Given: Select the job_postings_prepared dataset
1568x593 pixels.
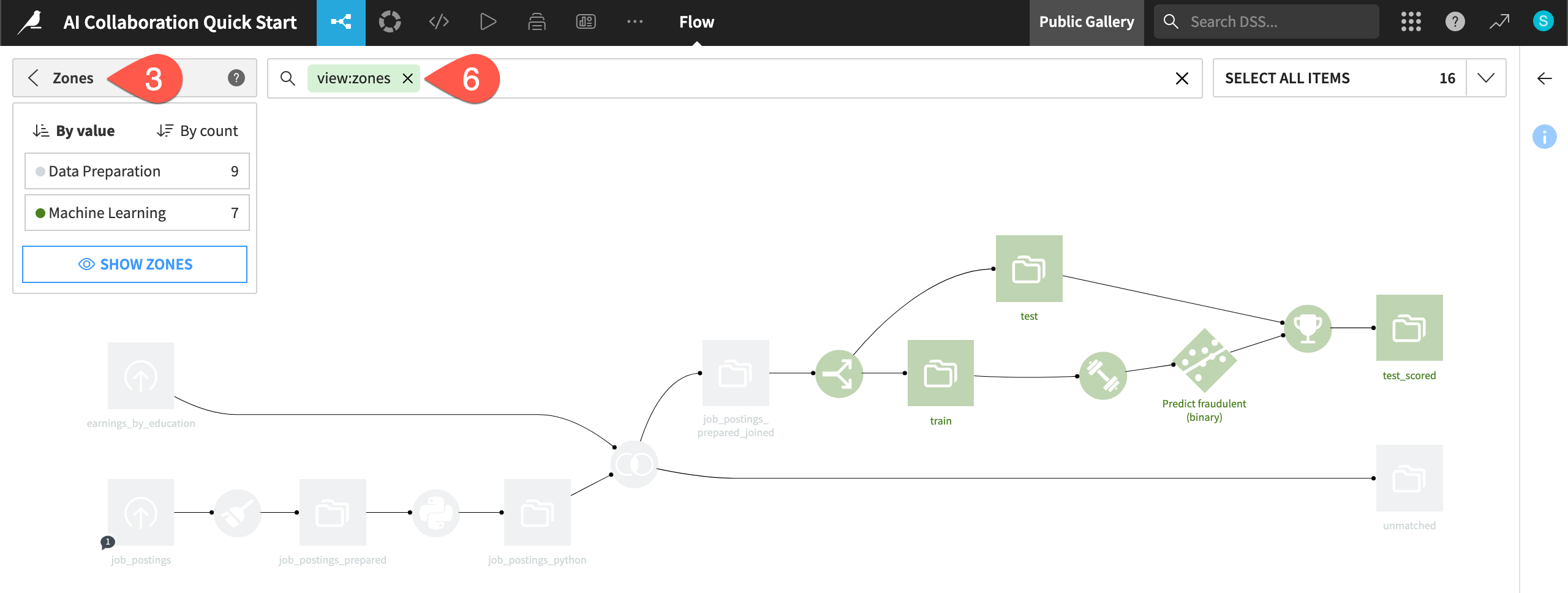Looking at the screenshot, I should point(333,513).
